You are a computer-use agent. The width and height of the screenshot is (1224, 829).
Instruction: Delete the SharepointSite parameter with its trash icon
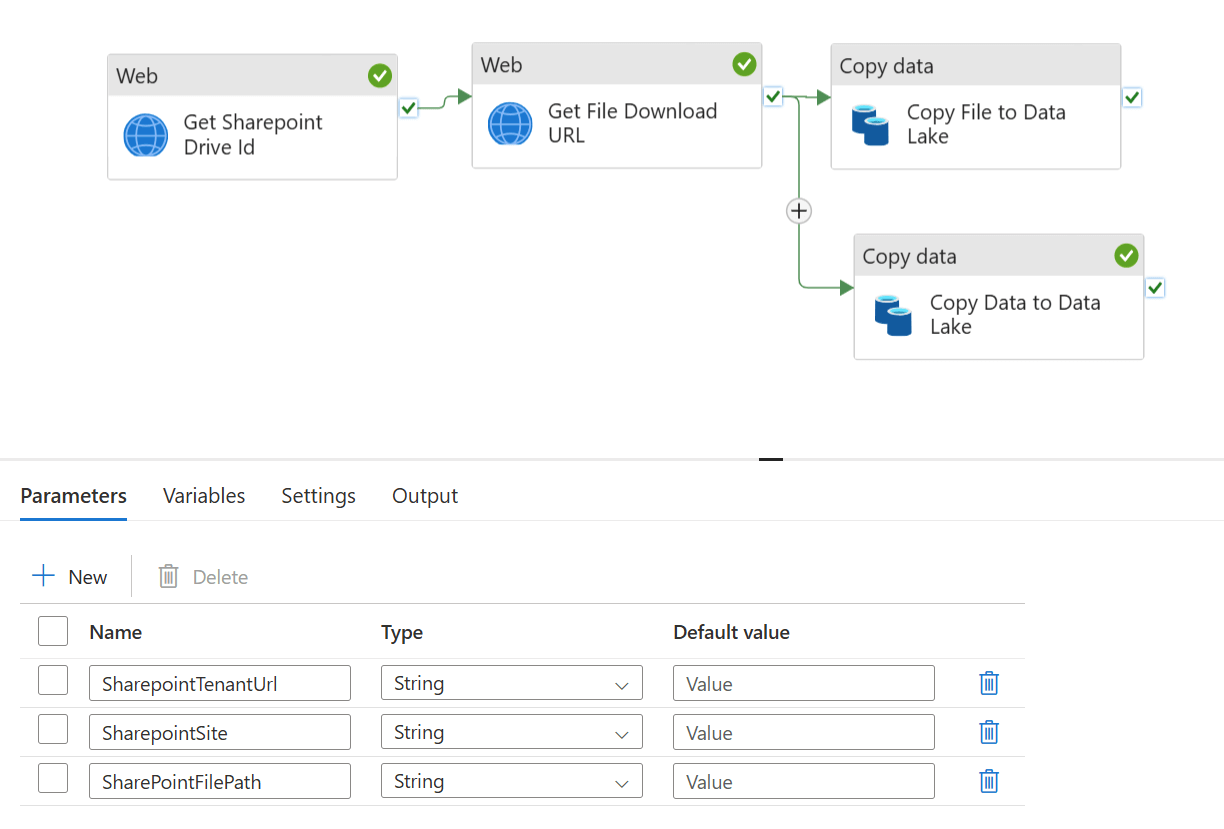click(x=989, y=732)
